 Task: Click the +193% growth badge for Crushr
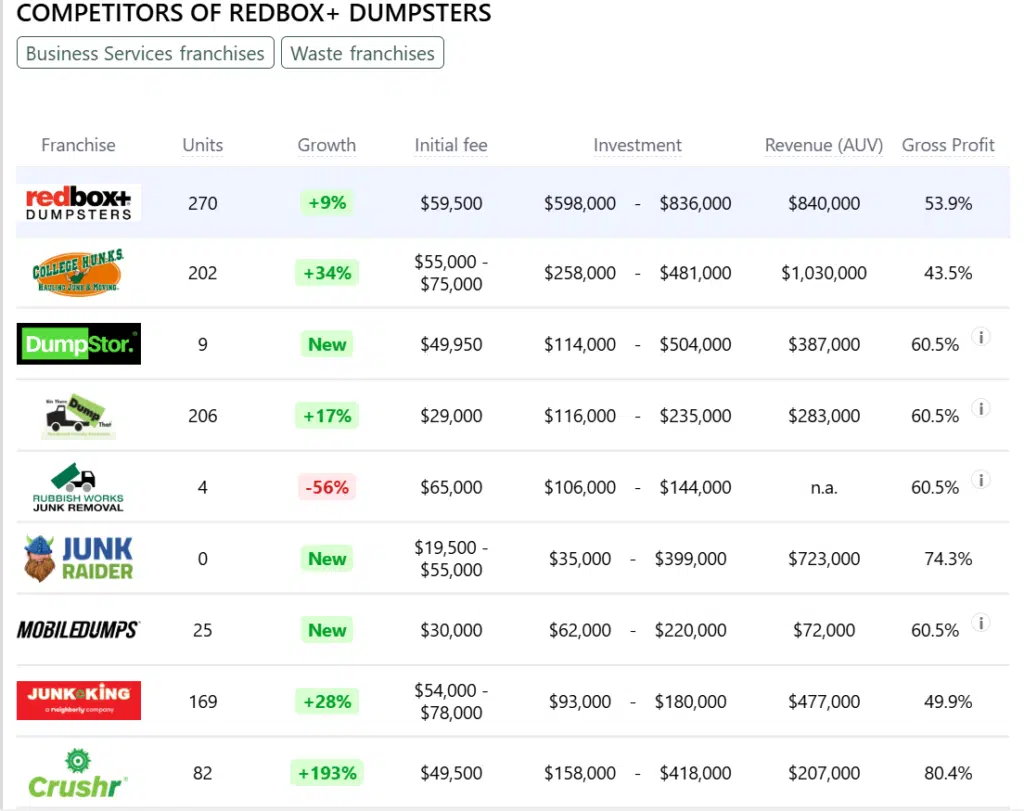tap(326, 773)
